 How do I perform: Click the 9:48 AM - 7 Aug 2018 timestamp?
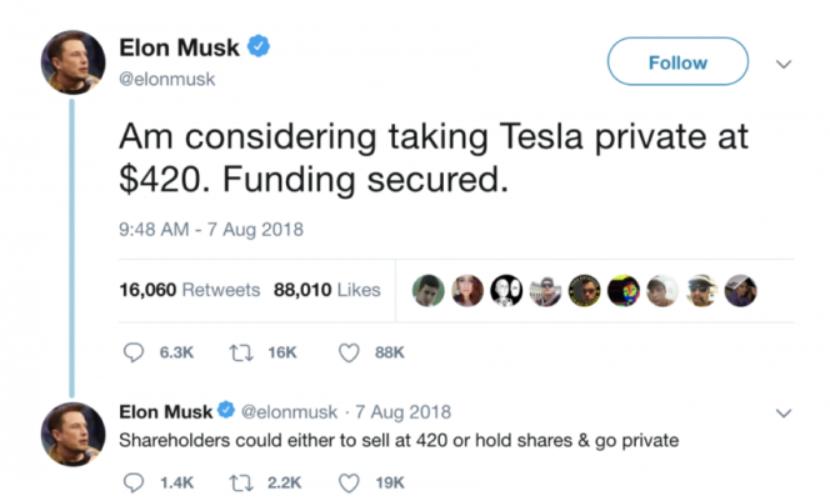(210, 229)
